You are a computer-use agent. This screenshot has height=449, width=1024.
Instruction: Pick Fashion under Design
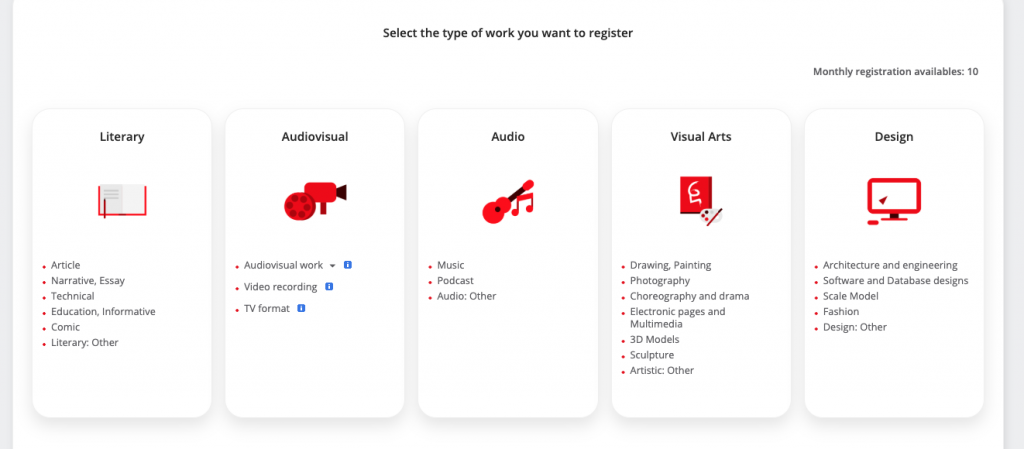pos(841,312)
